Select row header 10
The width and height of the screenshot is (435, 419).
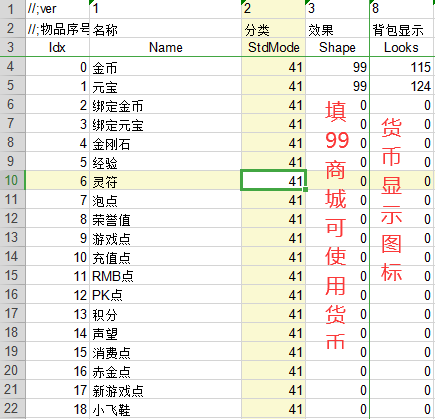pyautogui.click(x=12, y=180)
